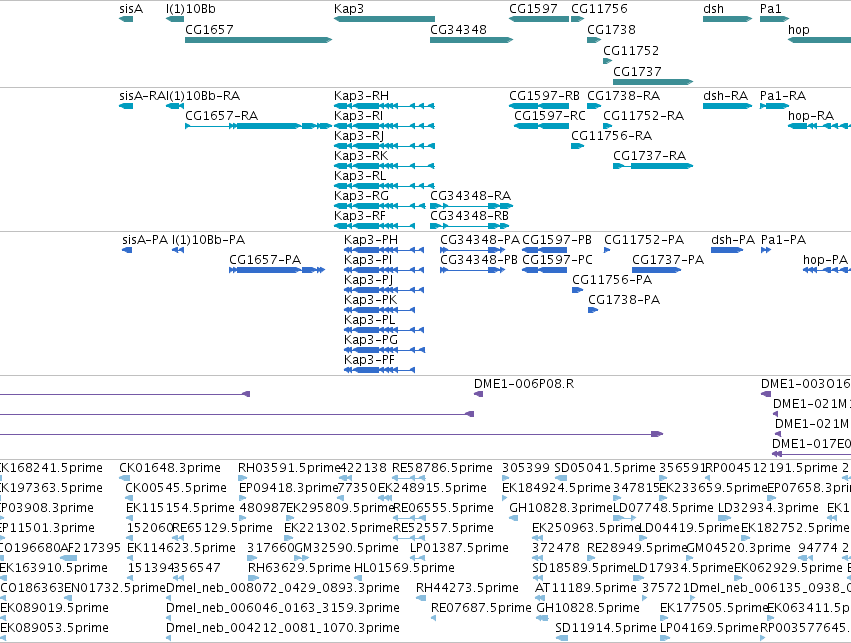The height and width of the screenshot is (643, 851).
Task: Select the hop gene label
Action: click(798, 29)
